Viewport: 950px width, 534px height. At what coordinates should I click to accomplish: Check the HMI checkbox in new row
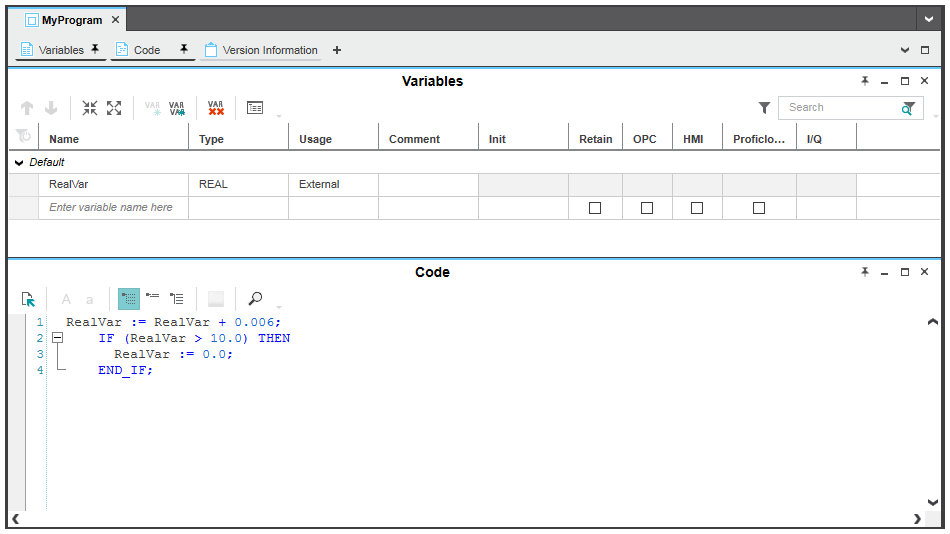coord(696,208)
